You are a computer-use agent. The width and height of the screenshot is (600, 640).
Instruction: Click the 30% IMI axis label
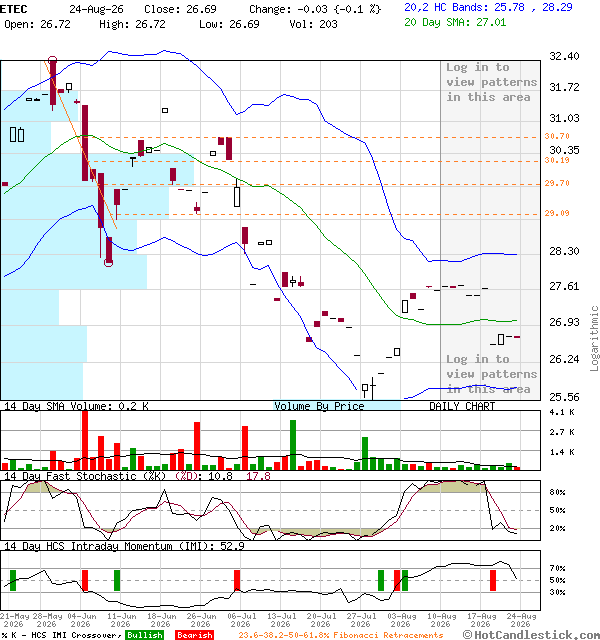pos(557,592)
